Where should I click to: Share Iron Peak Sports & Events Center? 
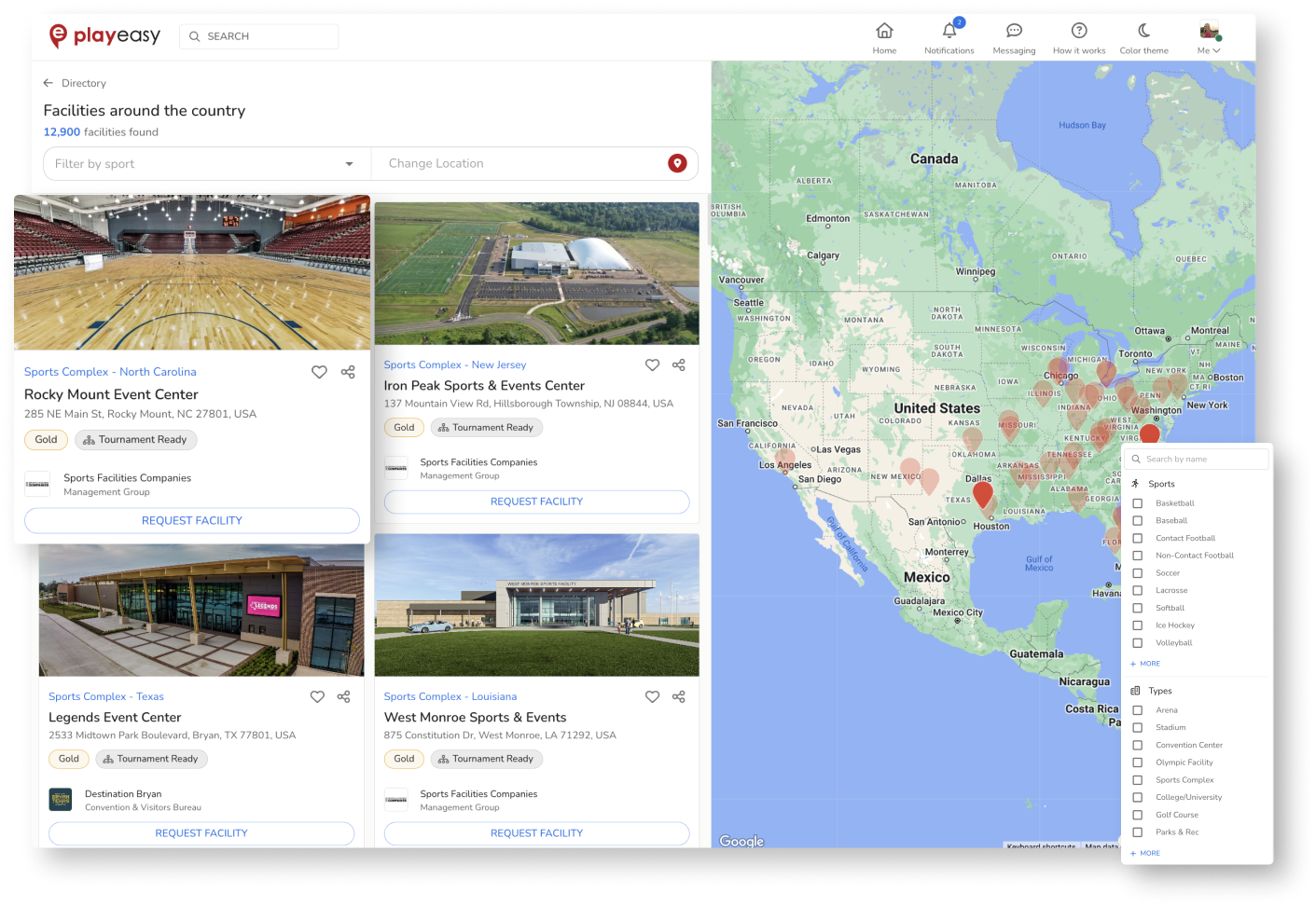tap(679, 365)
